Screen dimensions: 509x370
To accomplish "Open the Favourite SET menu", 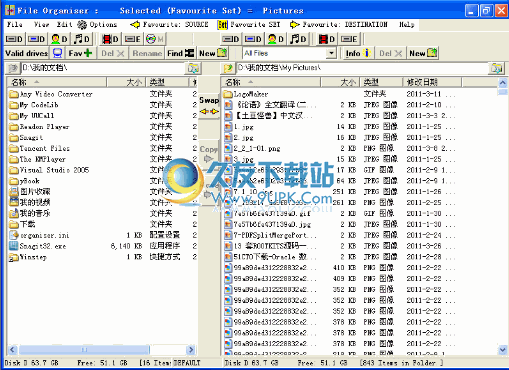I will (249, 24).
